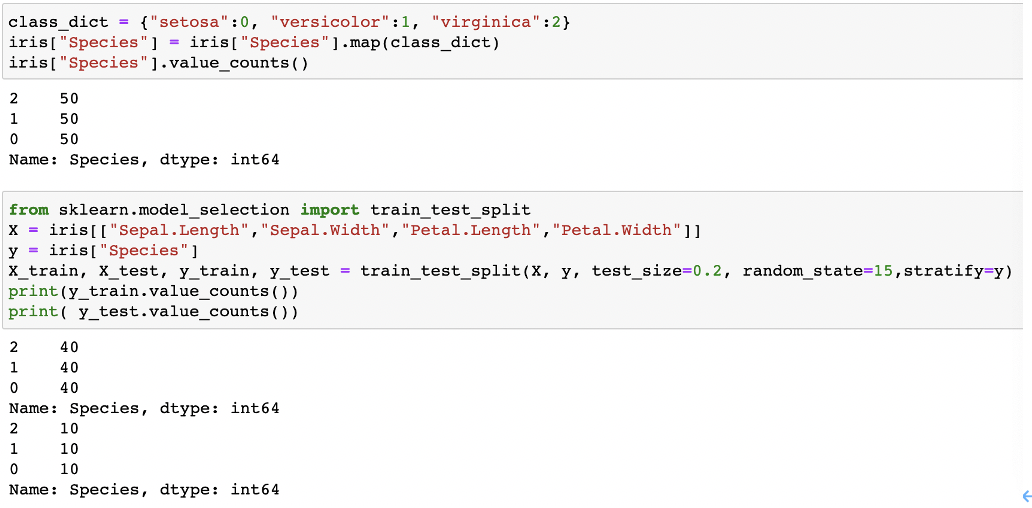The width and height of the screenshot is (1032, 508).
Task: Click the train_test_split call line
Action: [510, 271]
